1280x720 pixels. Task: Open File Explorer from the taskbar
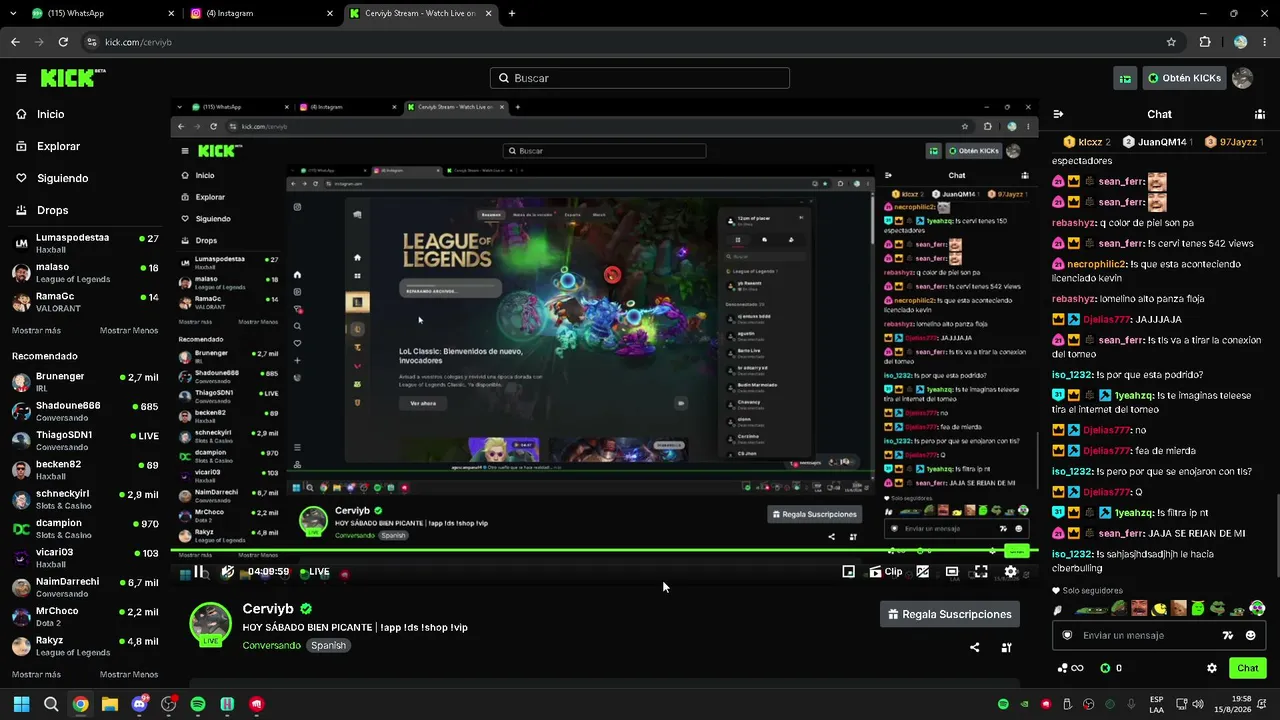coord(110,704)
